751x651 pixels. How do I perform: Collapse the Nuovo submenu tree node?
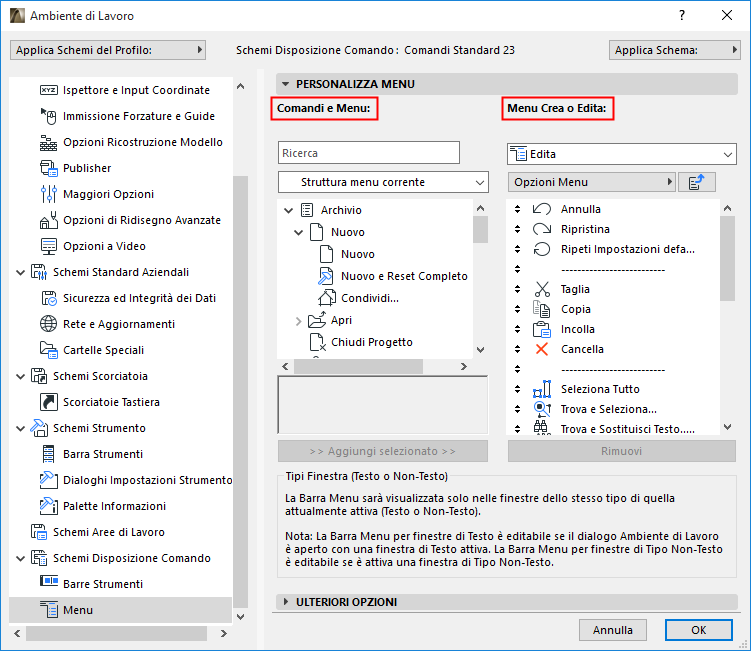pos(298,232)
